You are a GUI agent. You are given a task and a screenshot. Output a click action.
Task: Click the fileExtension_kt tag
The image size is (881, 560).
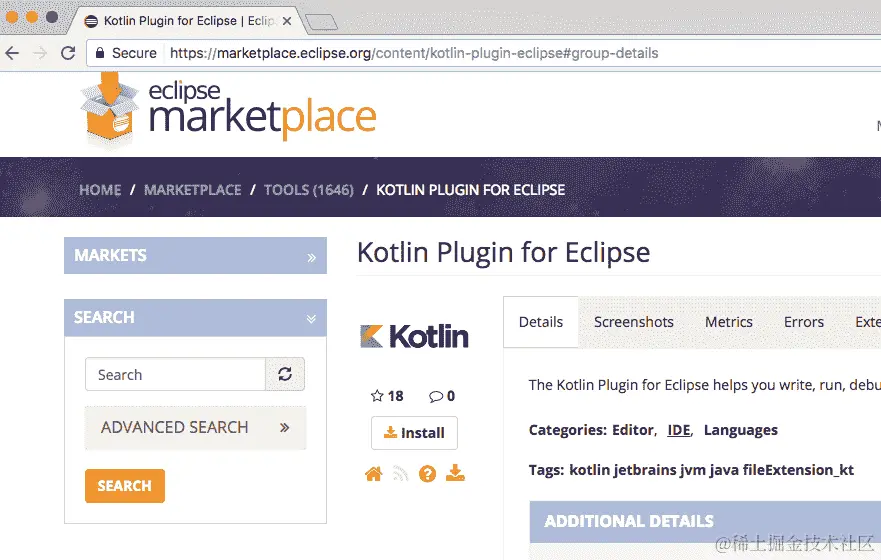click(798, 470)
